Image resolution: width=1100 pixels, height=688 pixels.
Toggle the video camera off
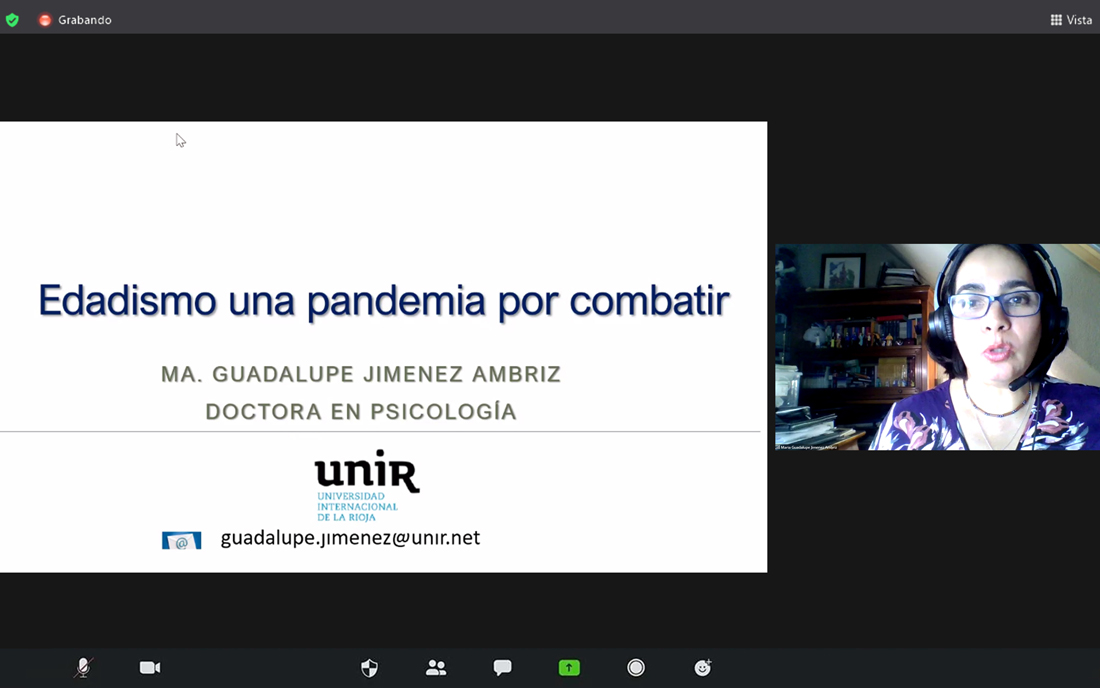tap(150, 668)
